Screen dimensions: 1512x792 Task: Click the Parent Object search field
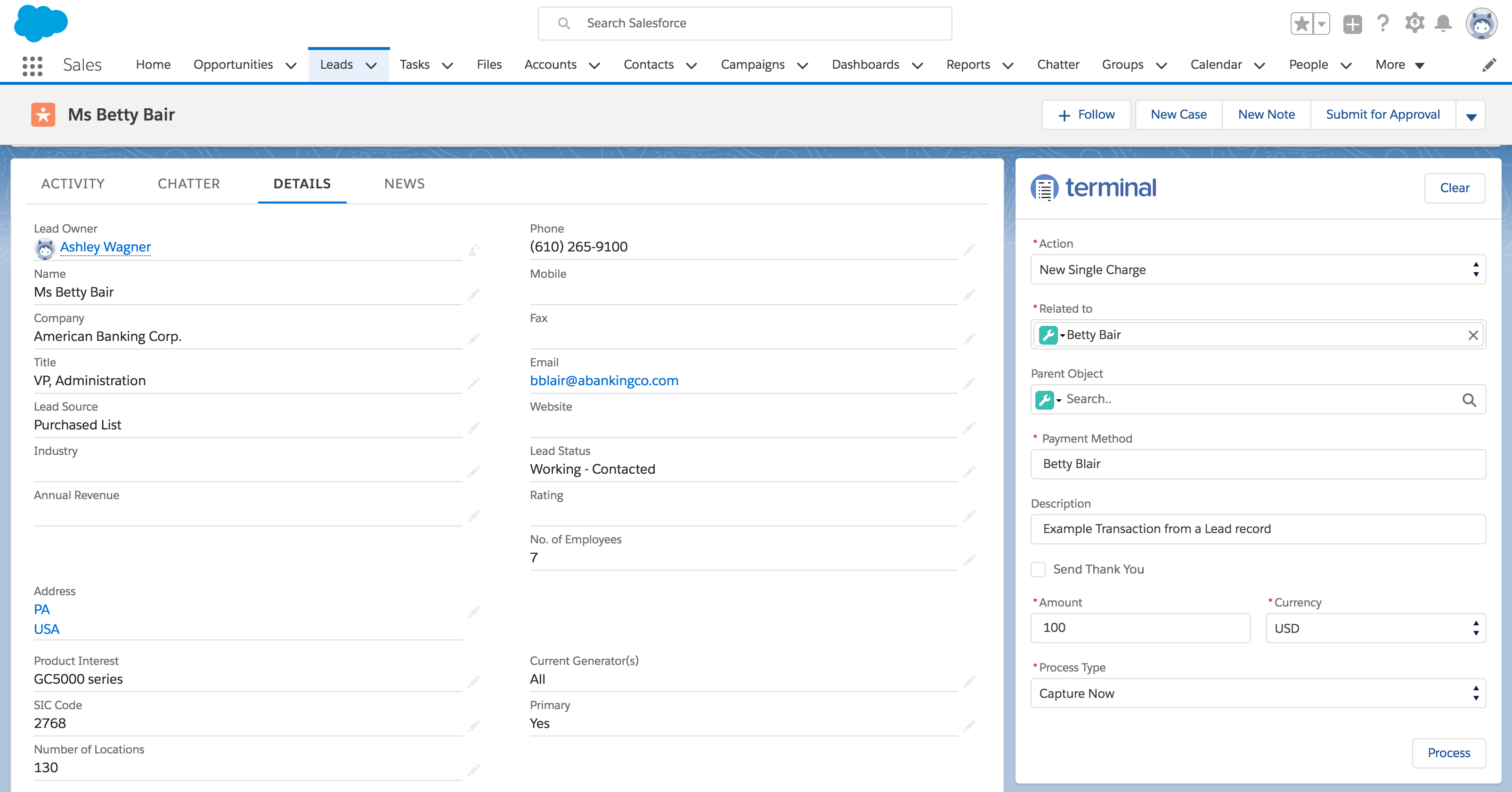coord(1258,399)
